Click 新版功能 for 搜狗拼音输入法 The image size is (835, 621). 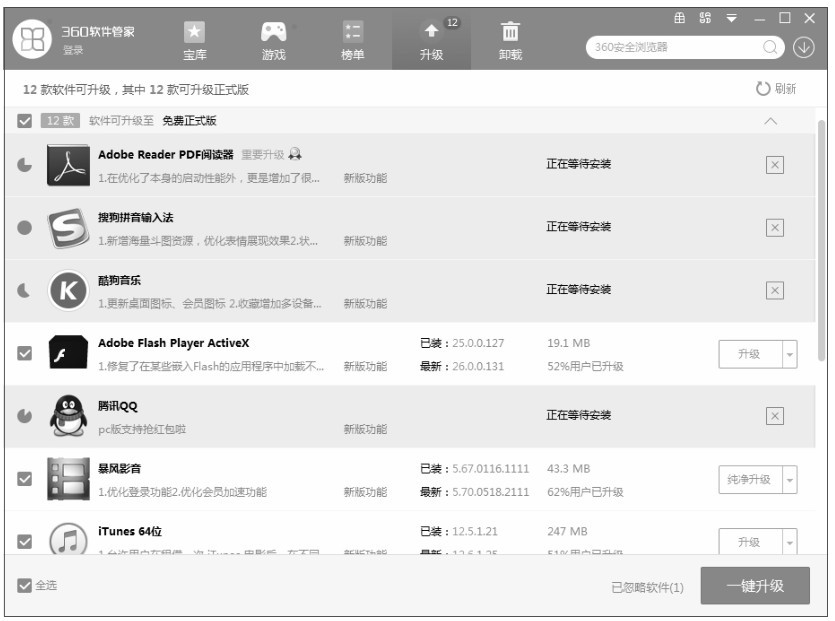(365, 241)
